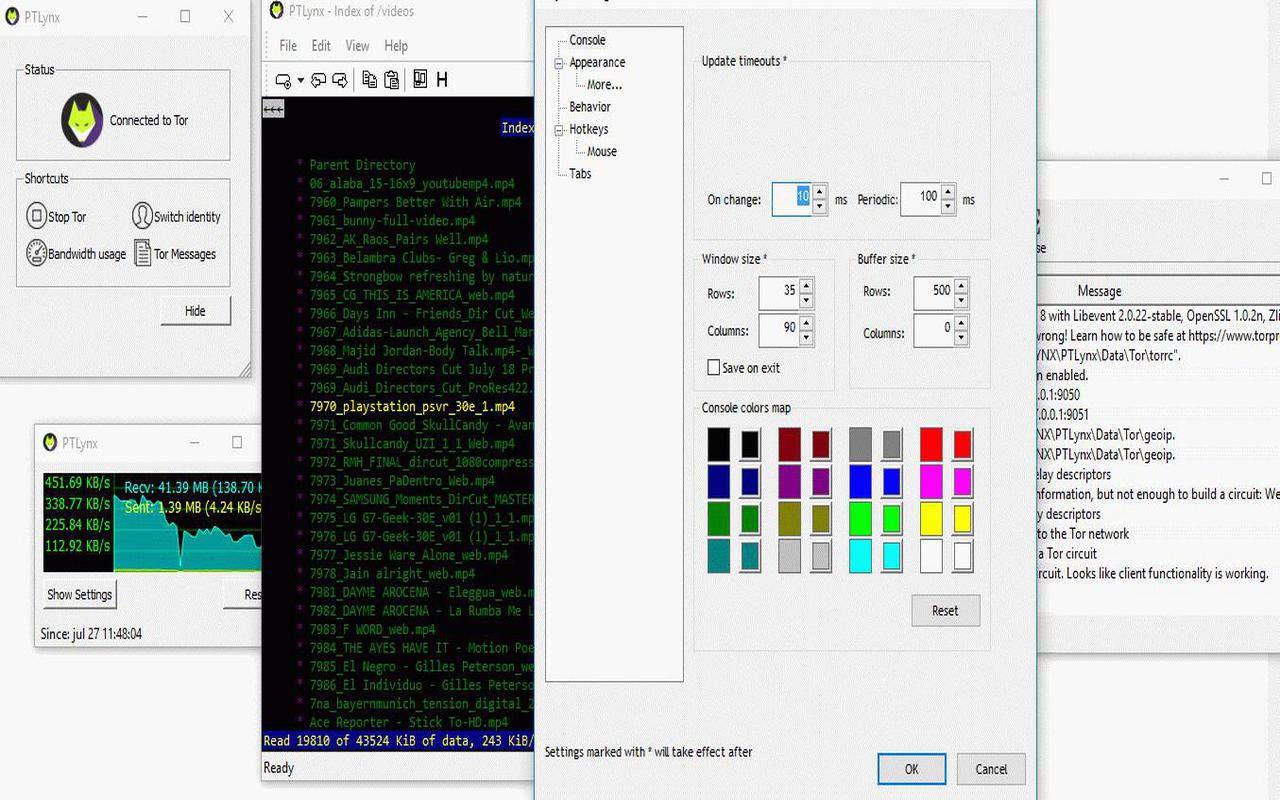This screenshot has height=800, width=1280.
Task: Pick the larger magenta swatch
Action: [x=931, y=481]
